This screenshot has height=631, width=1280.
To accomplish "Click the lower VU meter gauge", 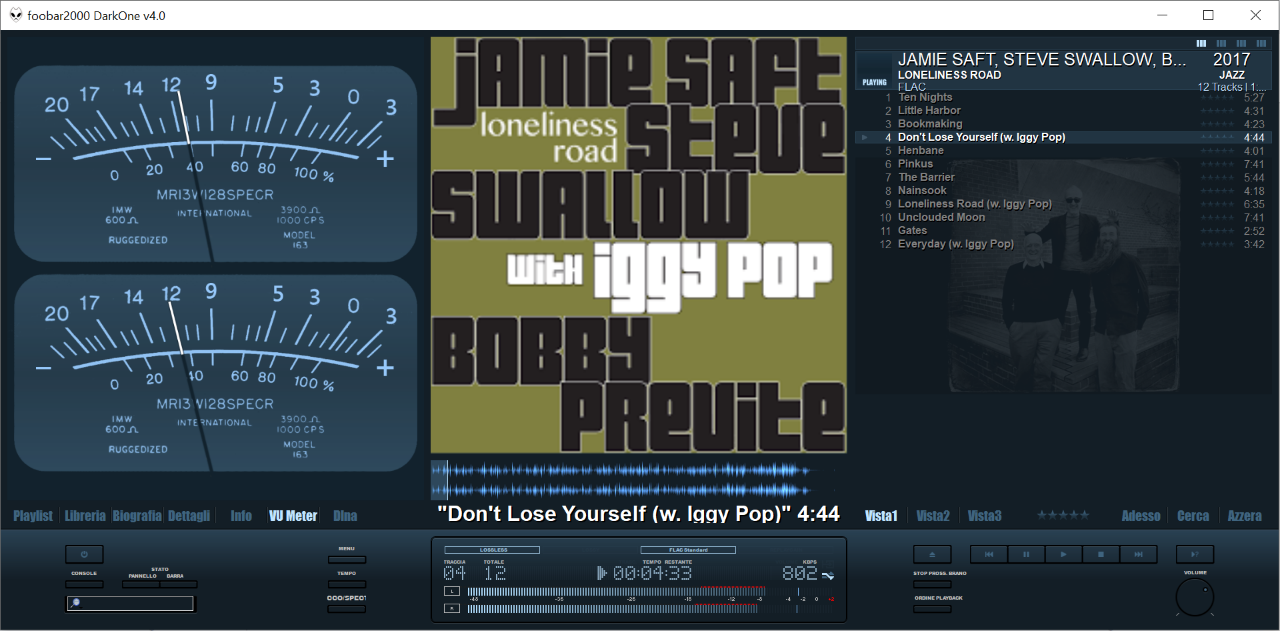I will click(215, 373).
